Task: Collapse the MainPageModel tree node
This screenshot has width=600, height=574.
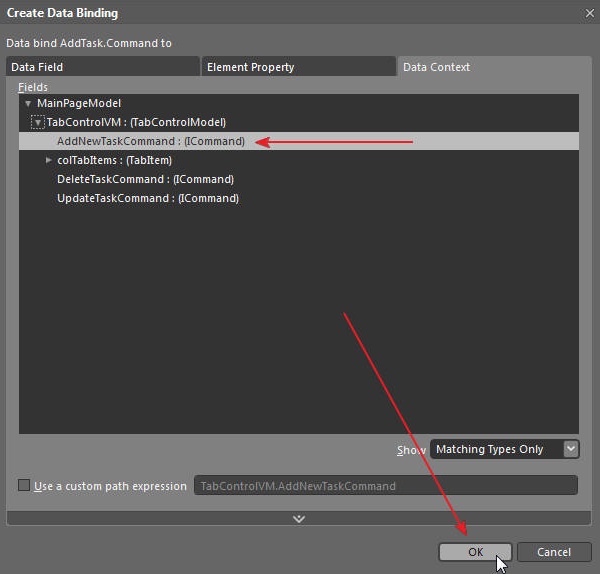Action: pos(28,103)
